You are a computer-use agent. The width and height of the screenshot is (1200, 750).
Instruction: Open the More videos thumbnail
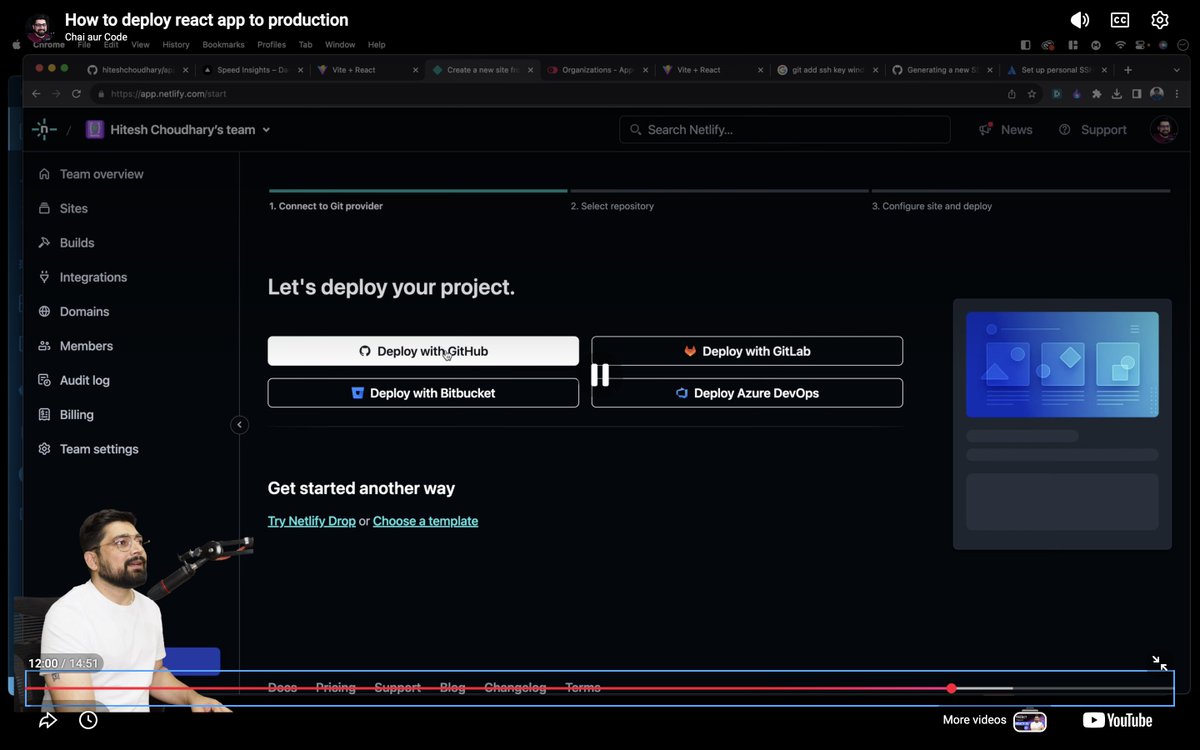1029,720
